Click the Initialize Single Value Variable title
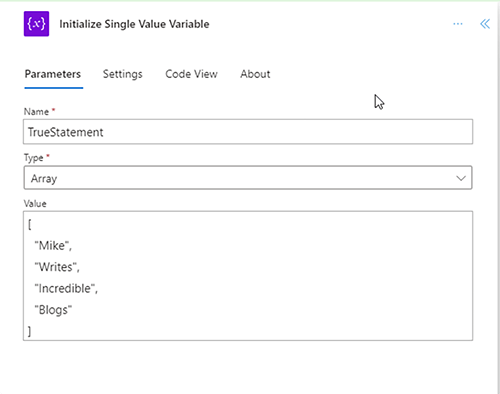Image resolution: width=500 pixels, height=394 pixels. [x=134, y=24]
